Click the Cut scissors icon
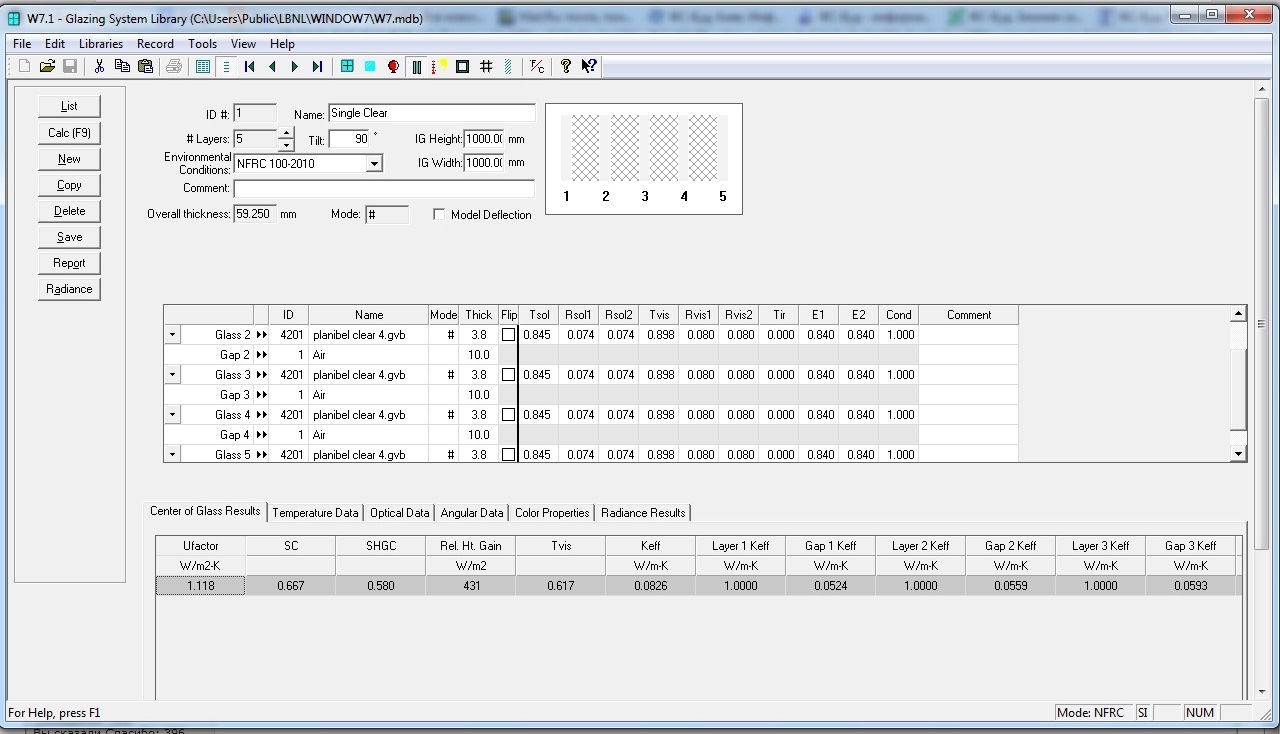The image size is (1280, 734). tap(99, 66)
